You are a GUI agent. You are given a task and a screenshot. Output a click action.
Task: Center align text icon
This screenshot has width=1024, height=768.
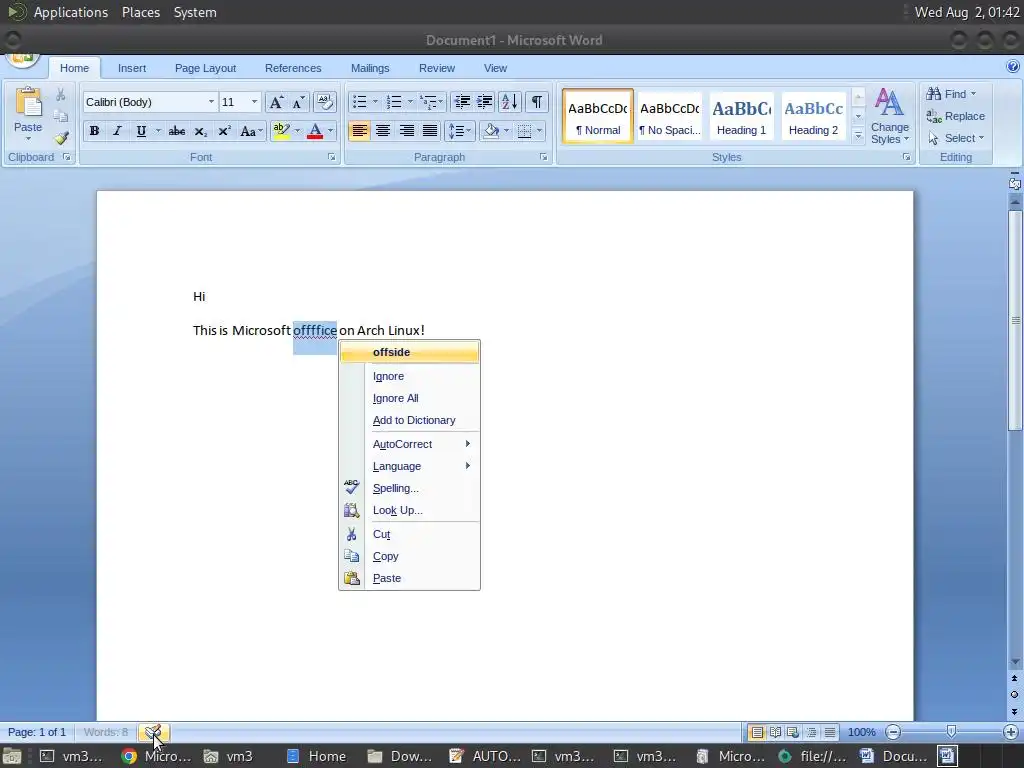[x=383, y=131]
